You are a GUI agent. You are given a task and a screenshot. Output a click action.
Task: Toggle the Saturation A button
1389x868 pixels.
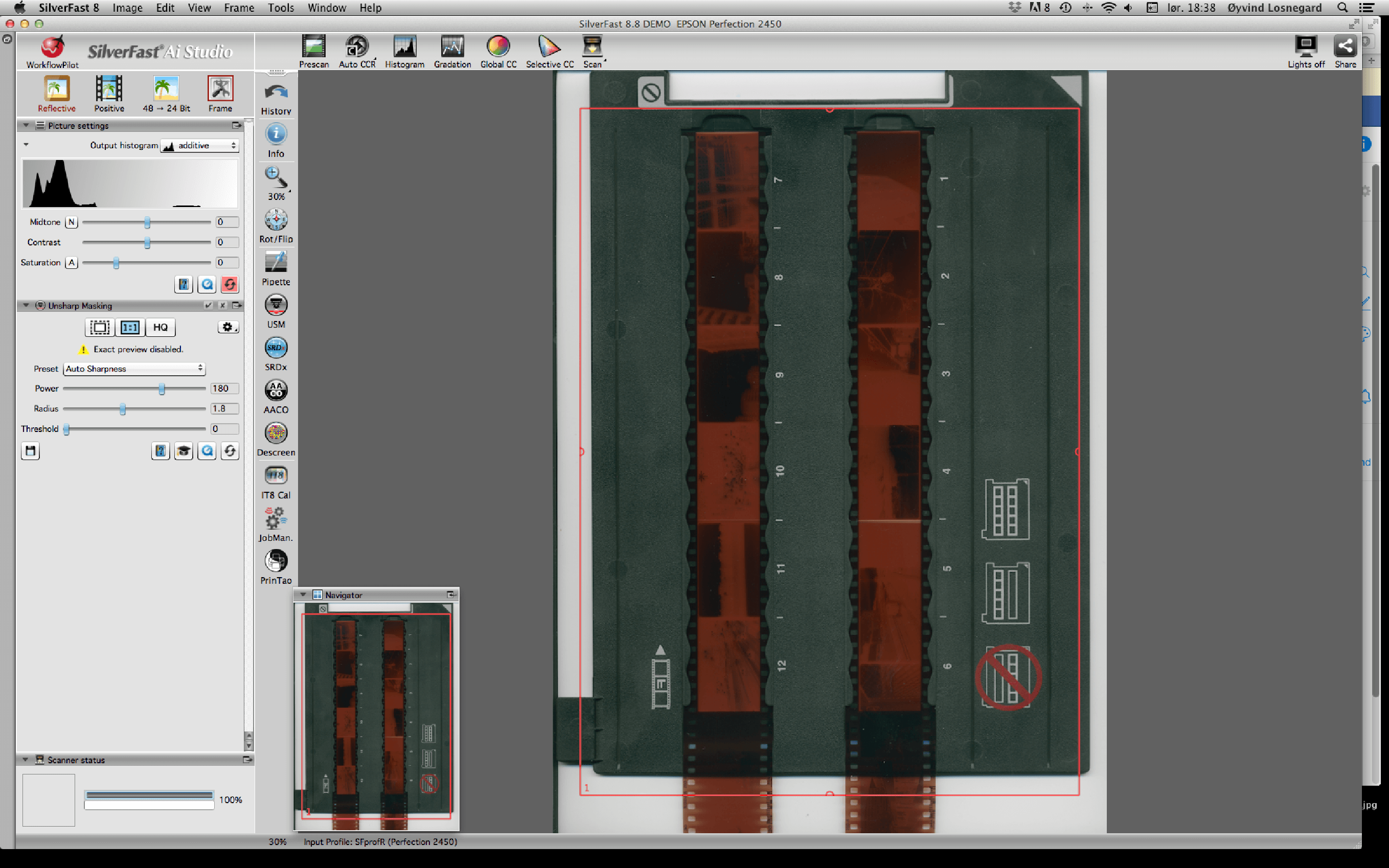[71, 262]
